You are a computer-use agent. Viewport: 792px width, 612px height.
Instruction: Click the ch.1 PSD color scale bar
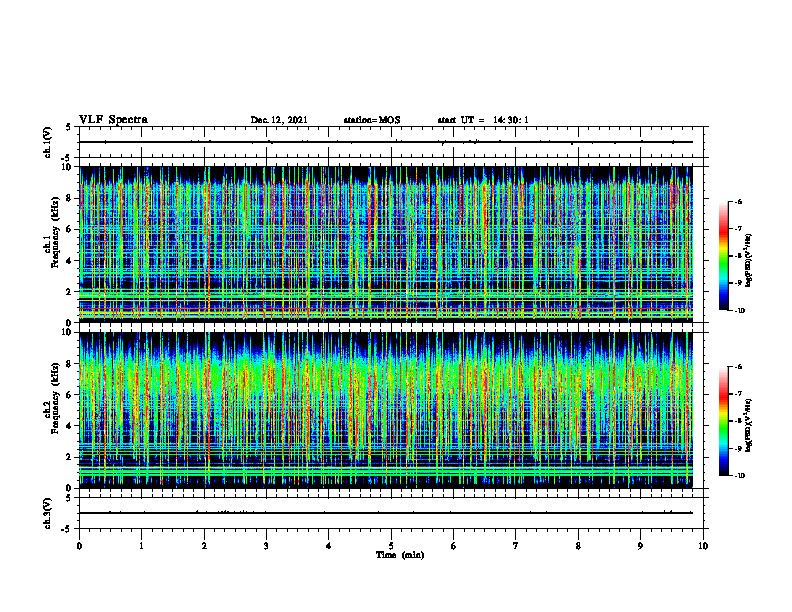point(724,256)
